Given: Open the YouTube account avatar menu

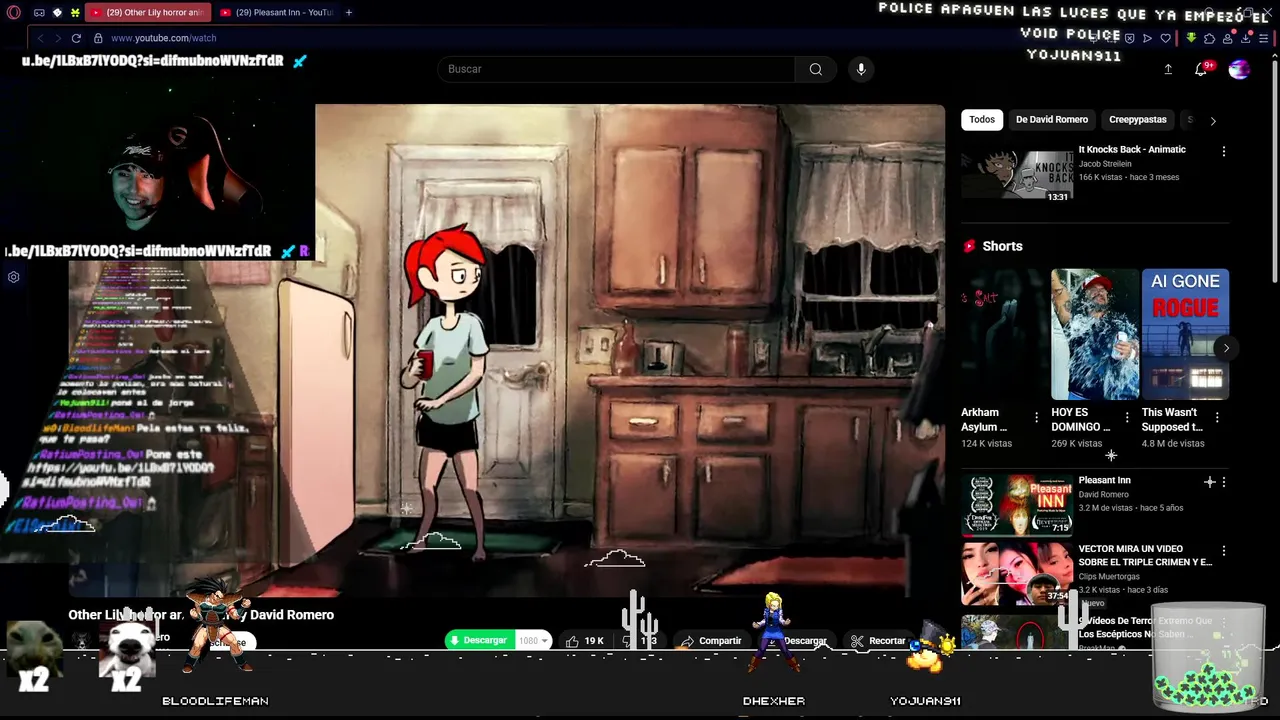Looking at the screenshot, I should pyautogui.click(x=1239, y=69).
